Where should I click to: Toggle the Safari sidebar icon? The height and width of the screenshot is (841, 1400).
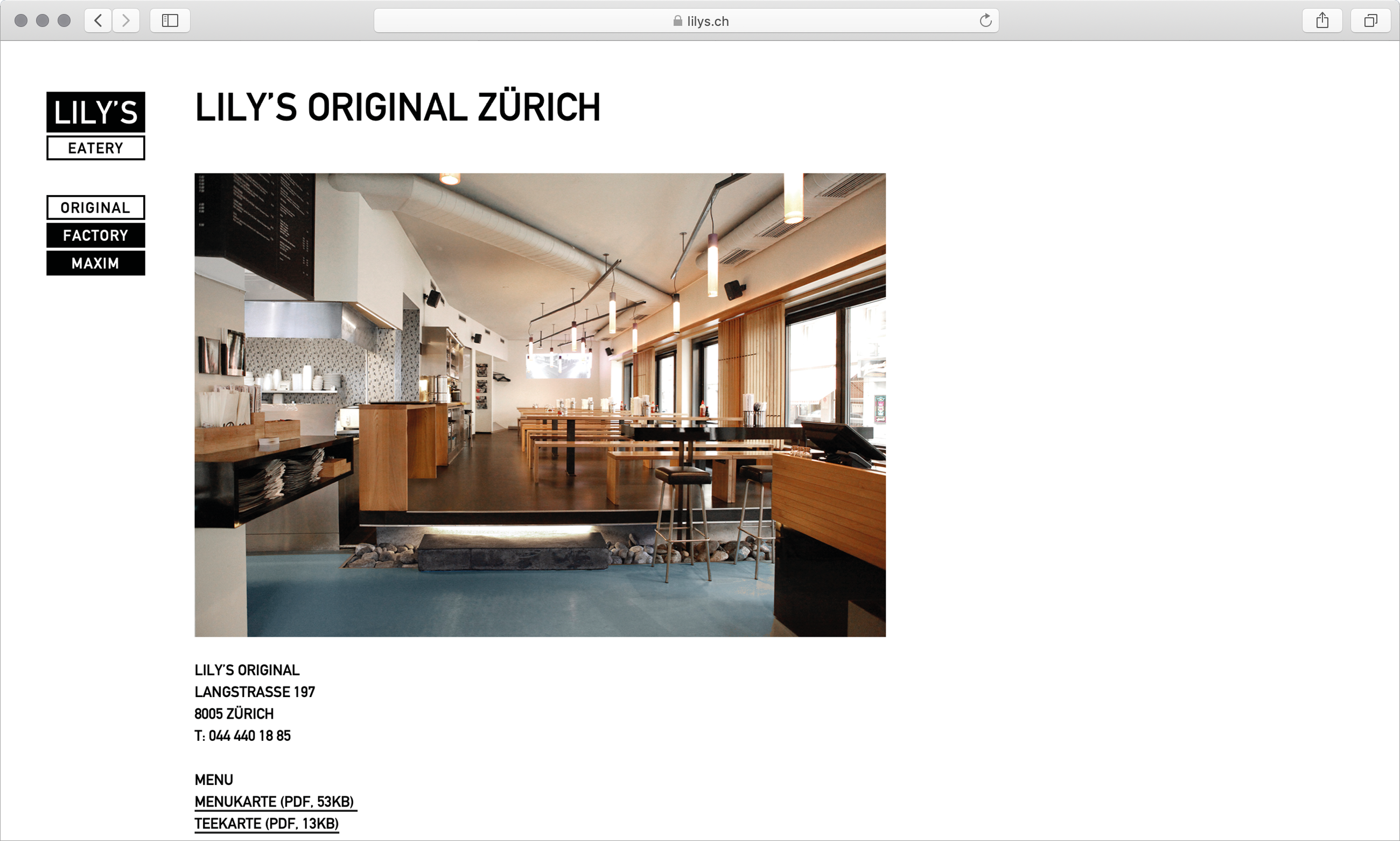point(170,21)
